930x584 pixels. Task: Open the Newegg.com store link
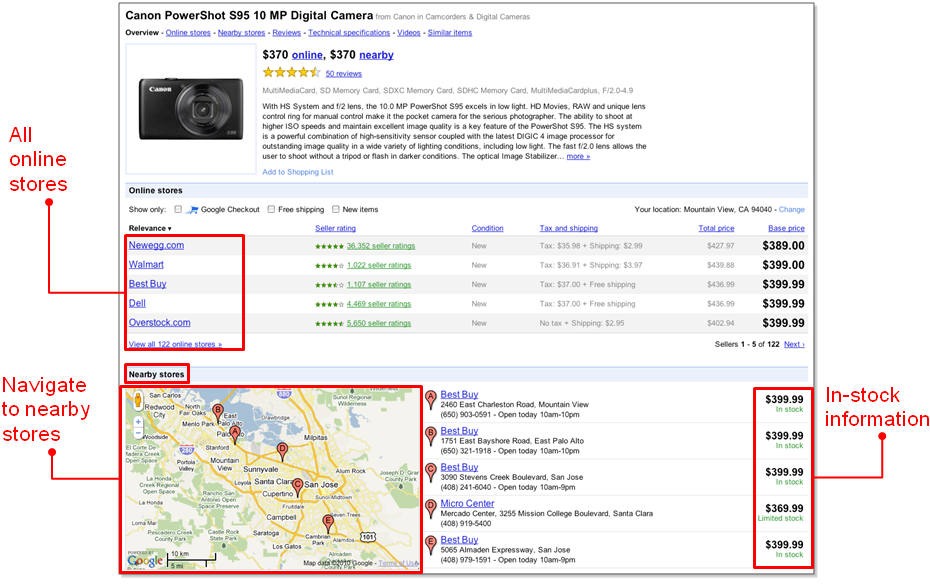(x=157, y=245)
